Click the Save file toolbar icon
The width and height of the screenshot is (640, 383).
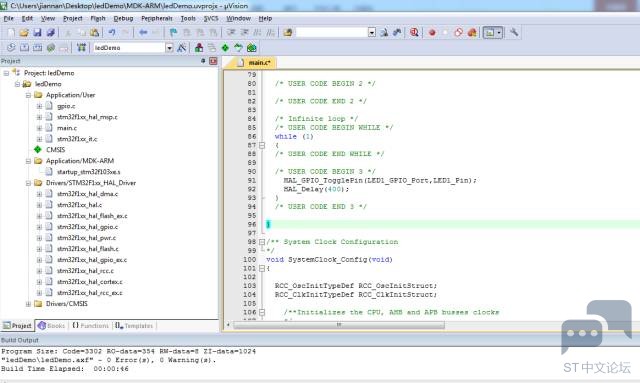(x=37, y=33)
